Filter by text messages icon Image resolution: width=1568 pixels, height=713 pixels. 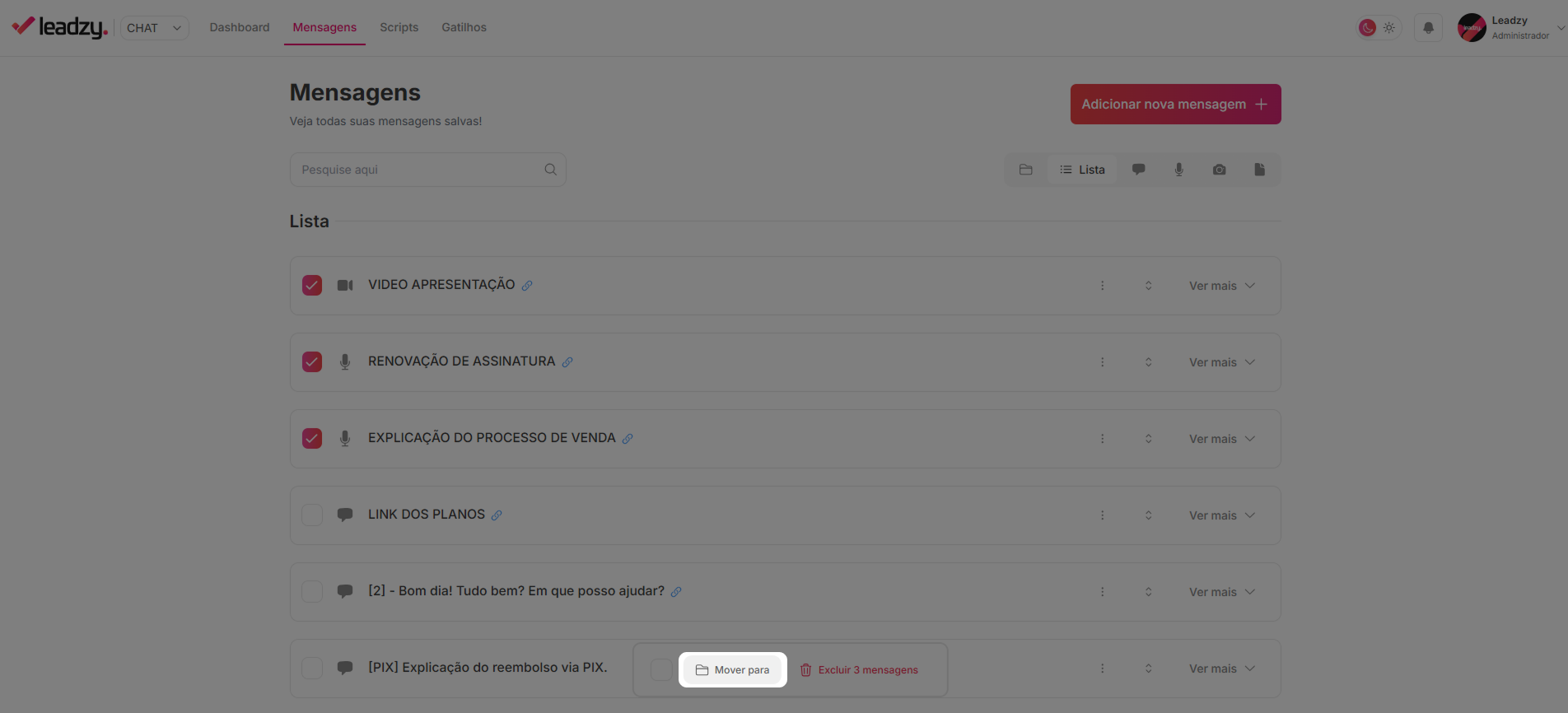(x=1139, y=170)
